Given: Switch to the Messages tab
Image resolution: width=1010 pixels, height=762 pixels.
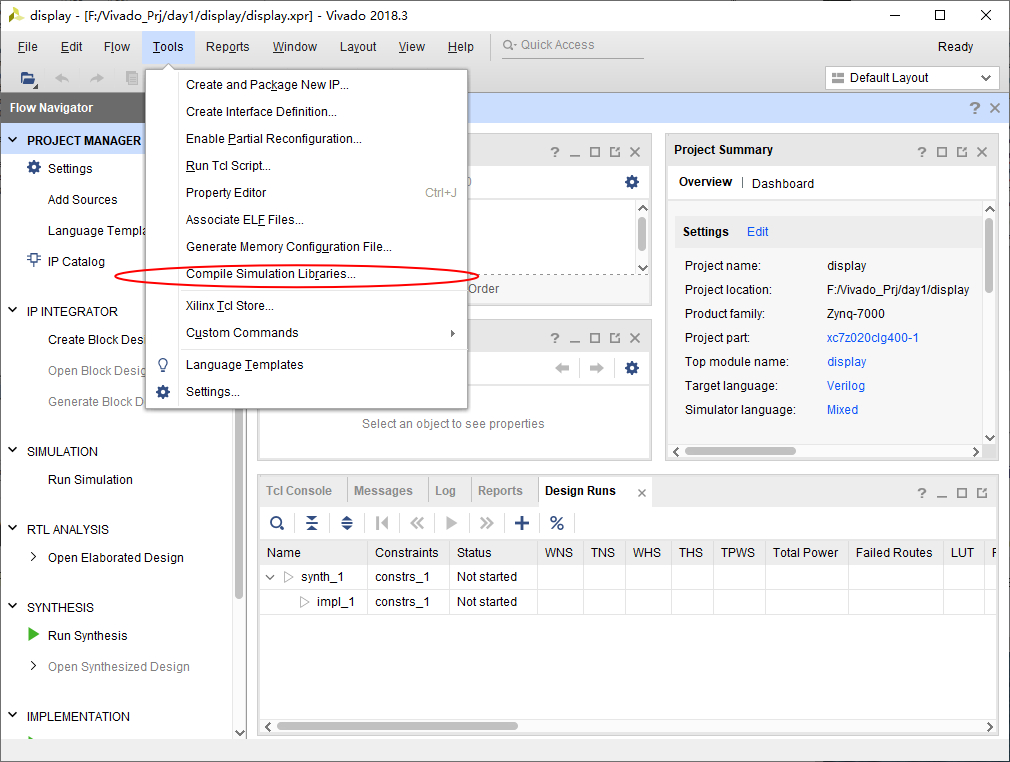Looking at the screenshot, I should (x=383, y=491).
